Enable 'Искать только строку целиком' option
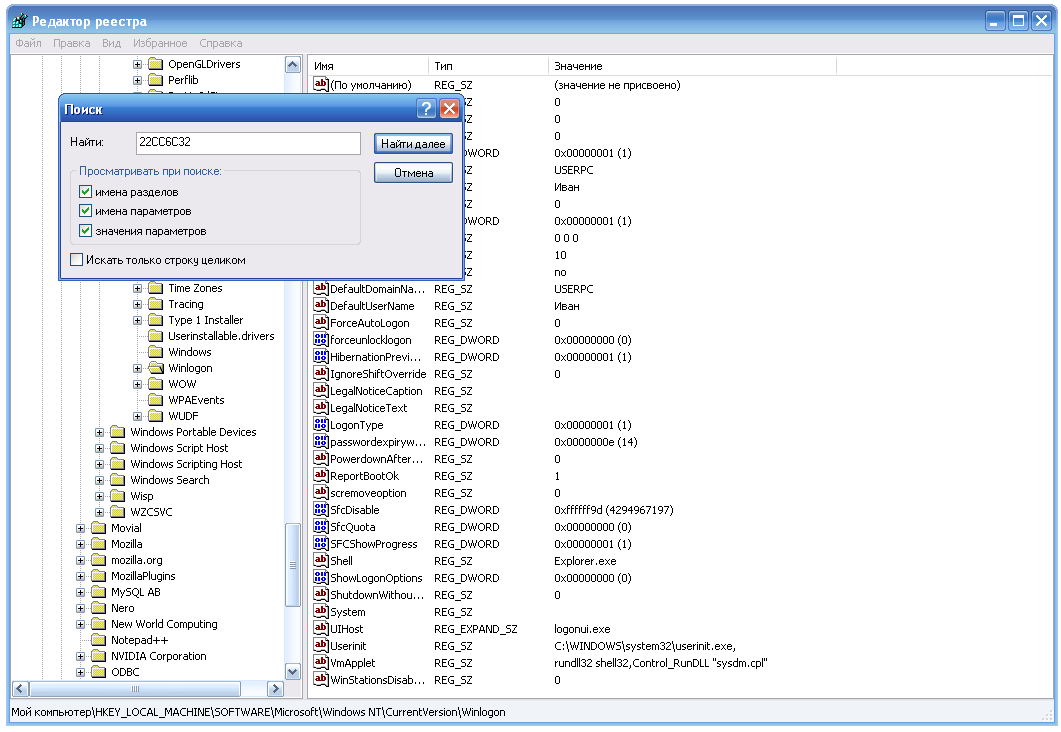1061x732 pixels. [x=77, y=260]
